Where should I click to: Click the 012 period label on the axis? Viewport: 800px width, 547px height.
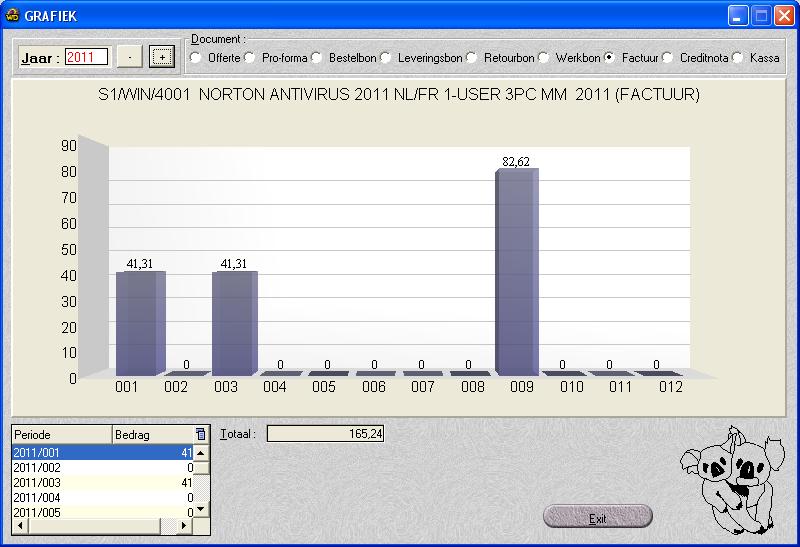[670, 387]
